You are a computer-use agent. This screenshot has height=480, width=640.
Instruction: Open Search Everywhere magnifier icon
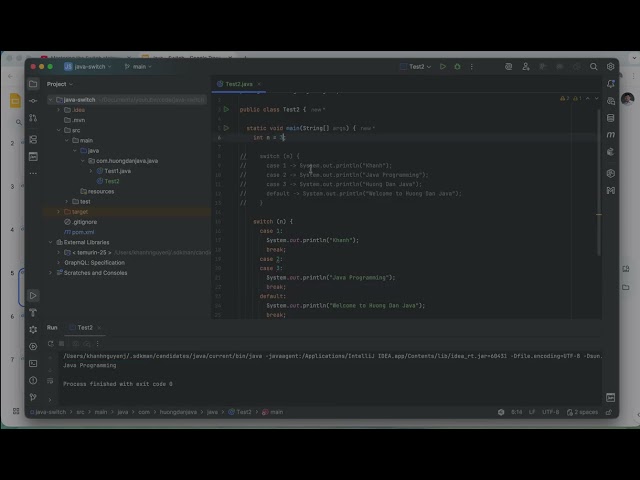[593, 67]
